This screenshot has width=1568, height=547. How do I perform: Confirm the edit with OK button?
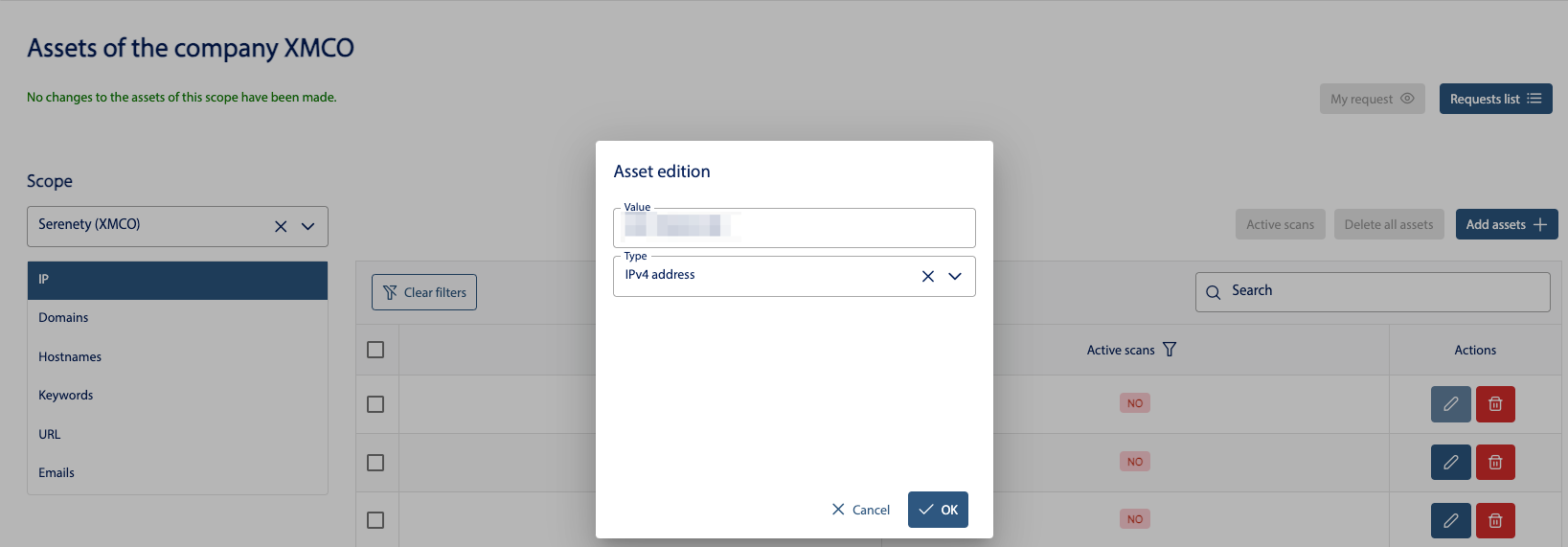click(938, 510)
